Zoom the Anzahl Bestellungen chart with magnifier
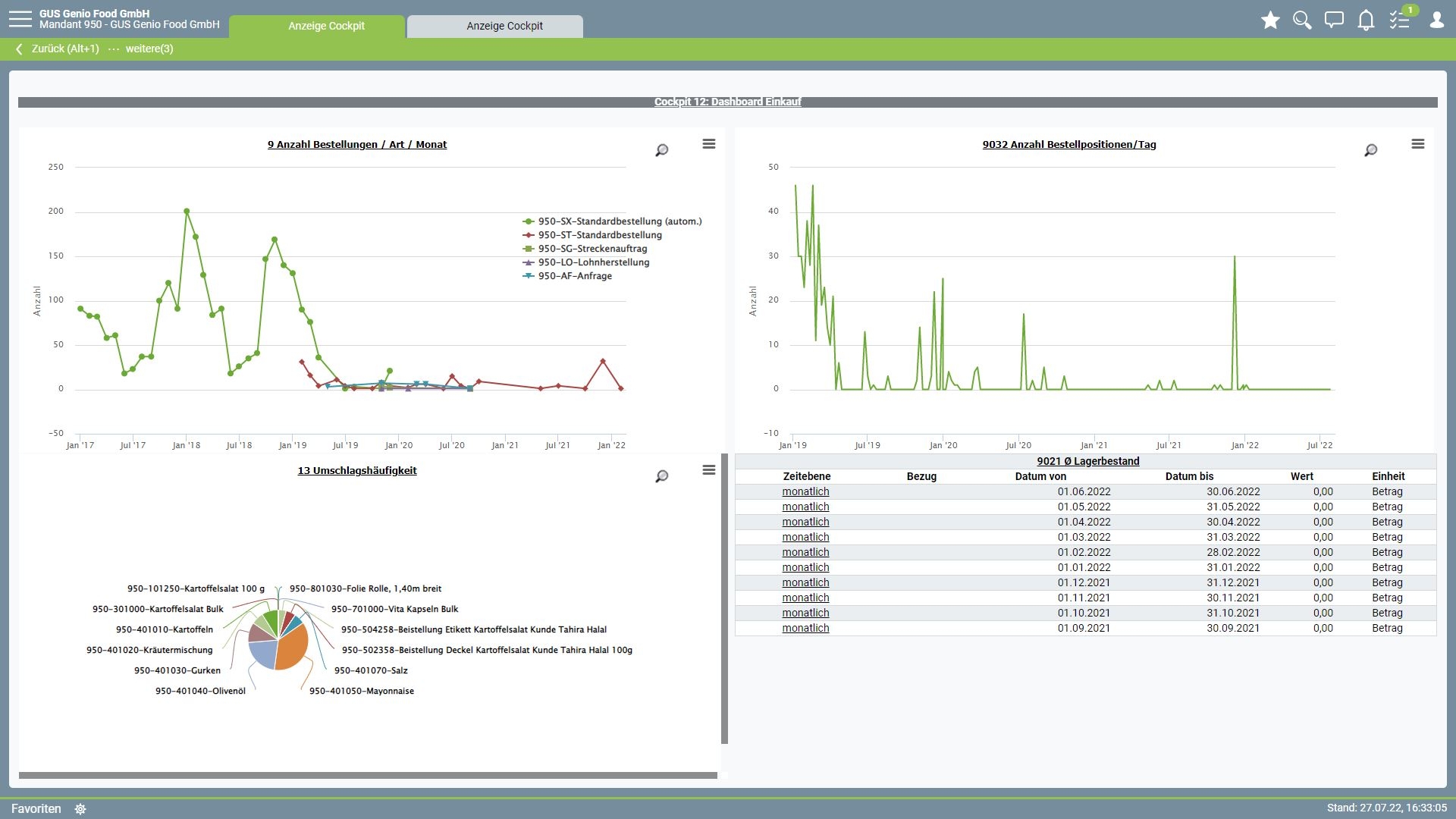Viewport: 1456px width, 819px height. 662,150
